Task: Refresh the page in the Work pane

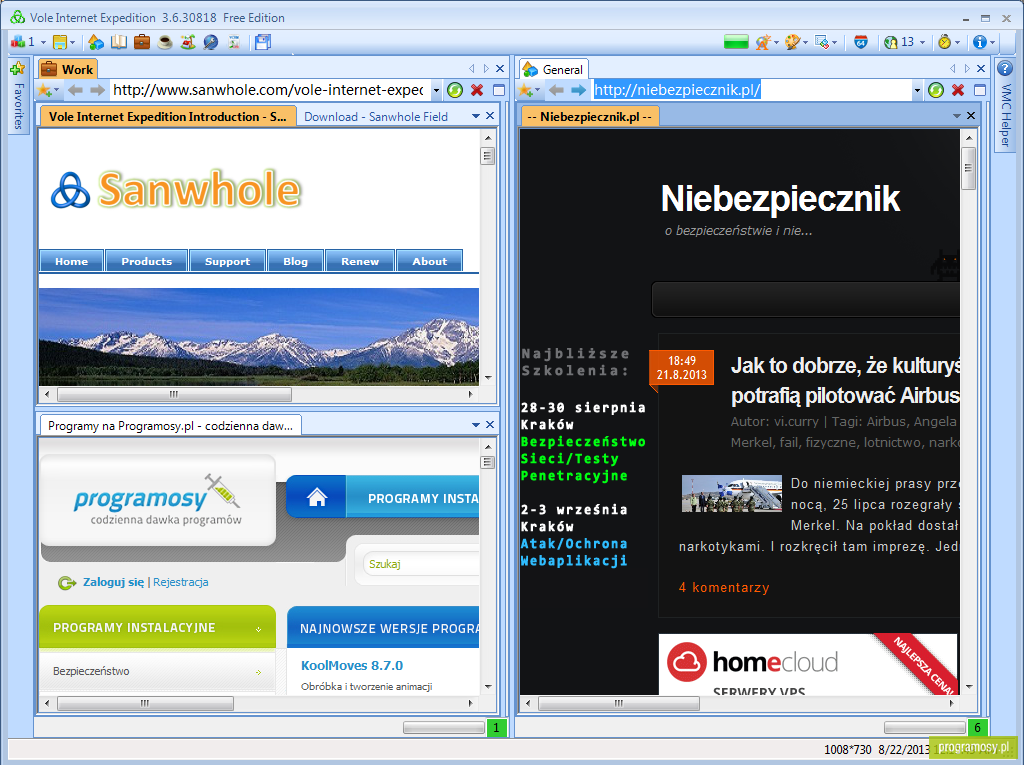Action: [x=455, y=90]
